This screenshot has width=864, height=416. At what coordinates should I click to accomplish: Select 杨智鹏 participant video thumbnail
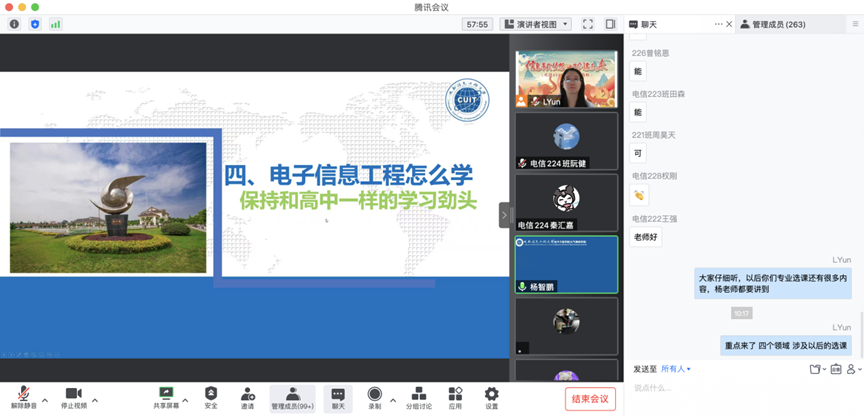click(x=566, y=264)
